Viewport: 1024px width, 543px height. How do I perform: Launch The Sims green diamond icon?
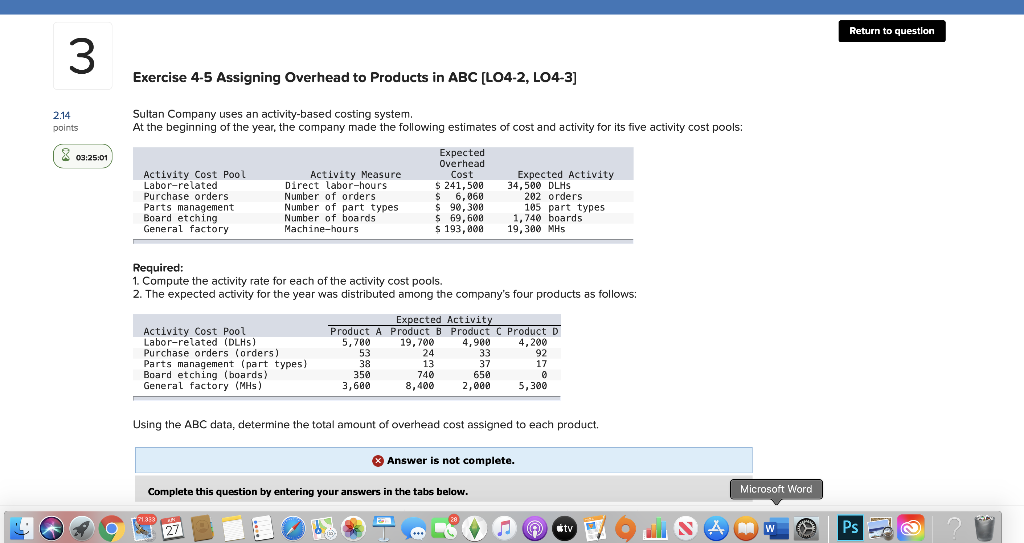click(474, 528)
